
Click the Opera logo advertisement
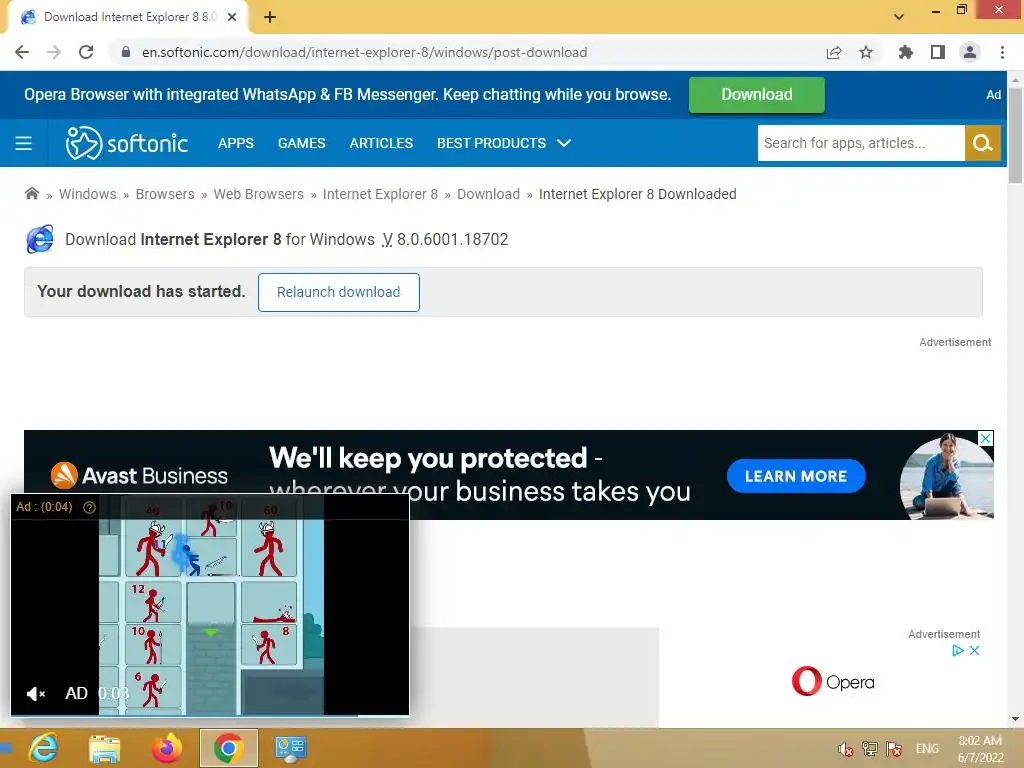click(x=833, y=681)
